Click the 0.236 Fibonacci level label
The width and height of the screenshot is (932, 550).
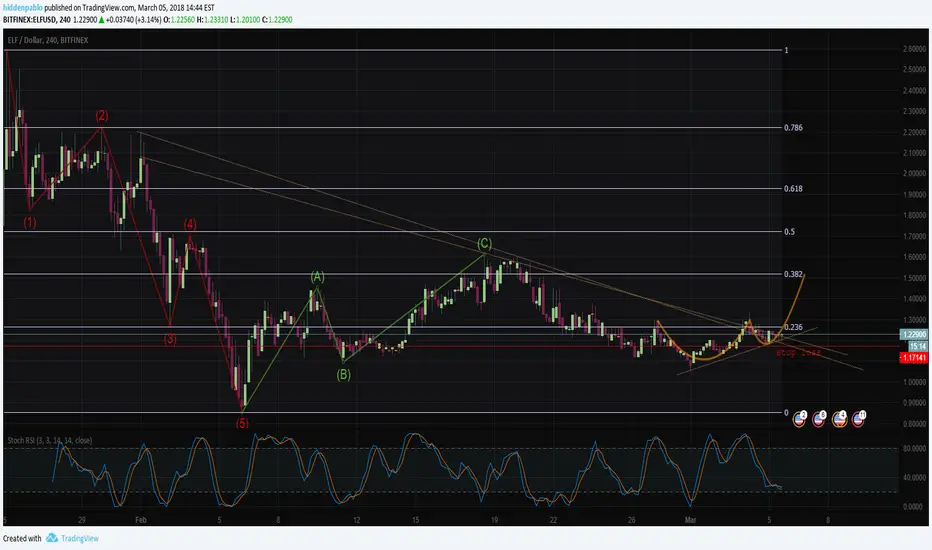tap(793, 327)
